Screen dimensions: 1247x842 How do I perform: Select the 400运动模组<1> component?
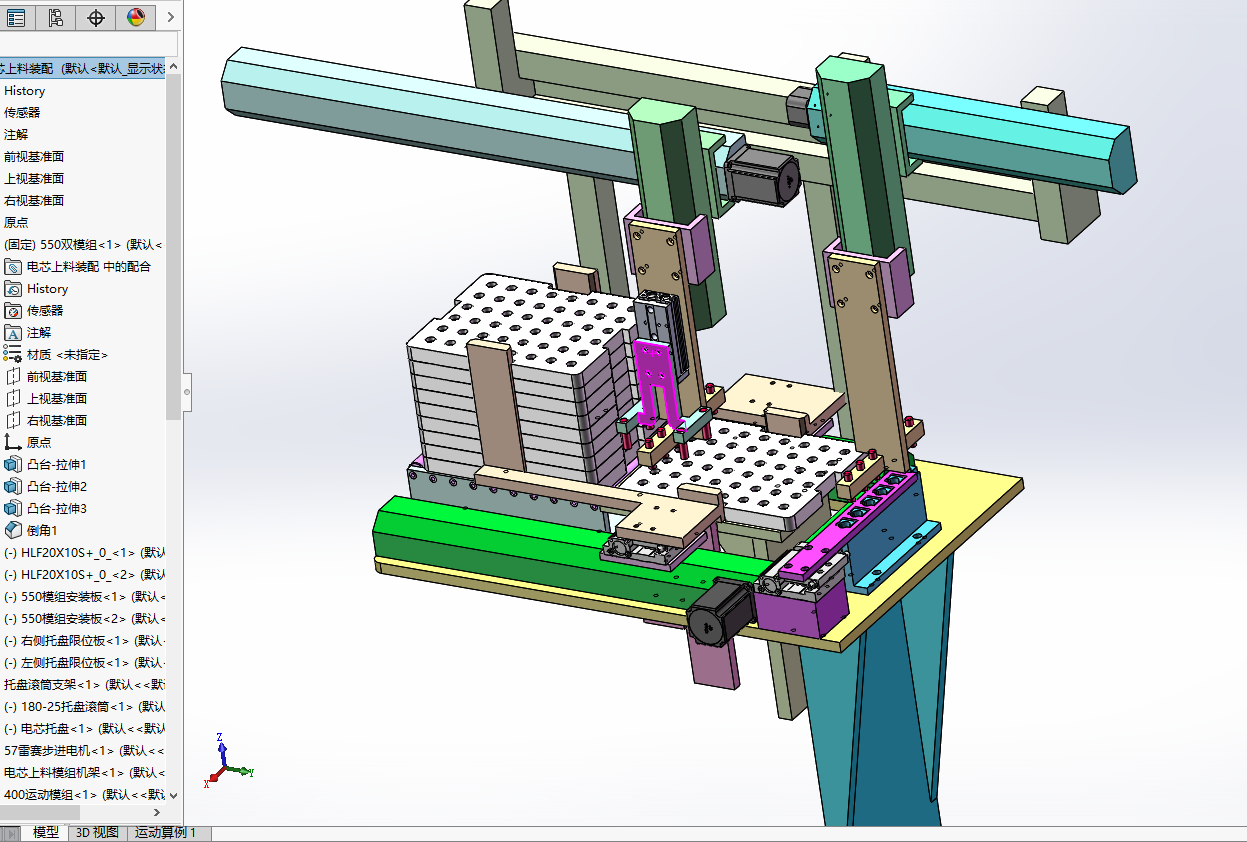(83, 794)
